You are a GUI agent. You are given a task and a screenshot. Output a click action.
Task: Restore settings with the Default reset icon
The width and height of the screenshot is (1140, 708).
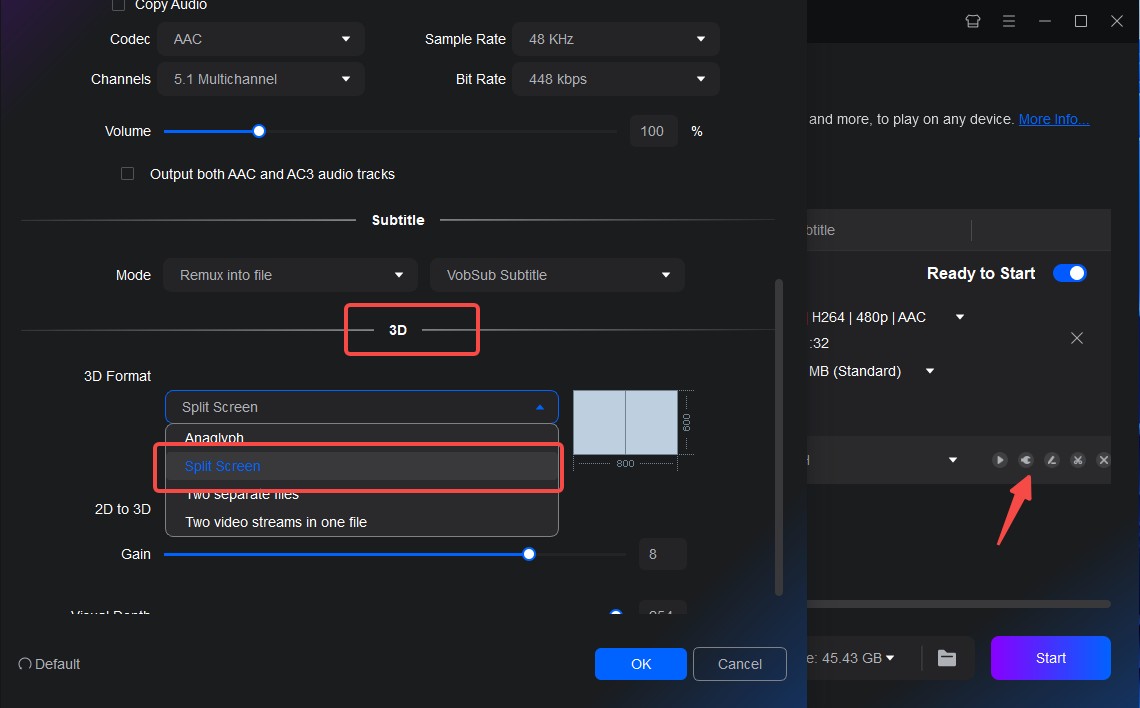point(25,664)
